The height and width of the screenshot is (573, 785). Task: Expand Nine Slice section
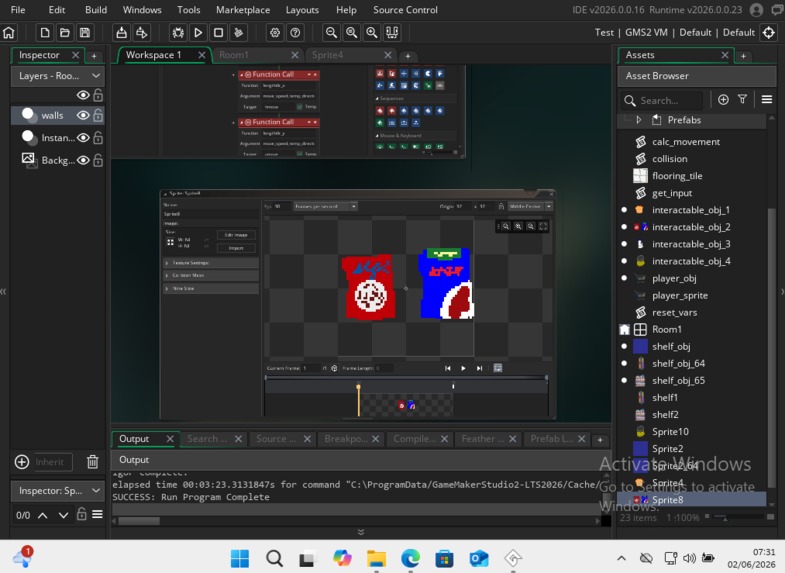[x=211, y=288]
